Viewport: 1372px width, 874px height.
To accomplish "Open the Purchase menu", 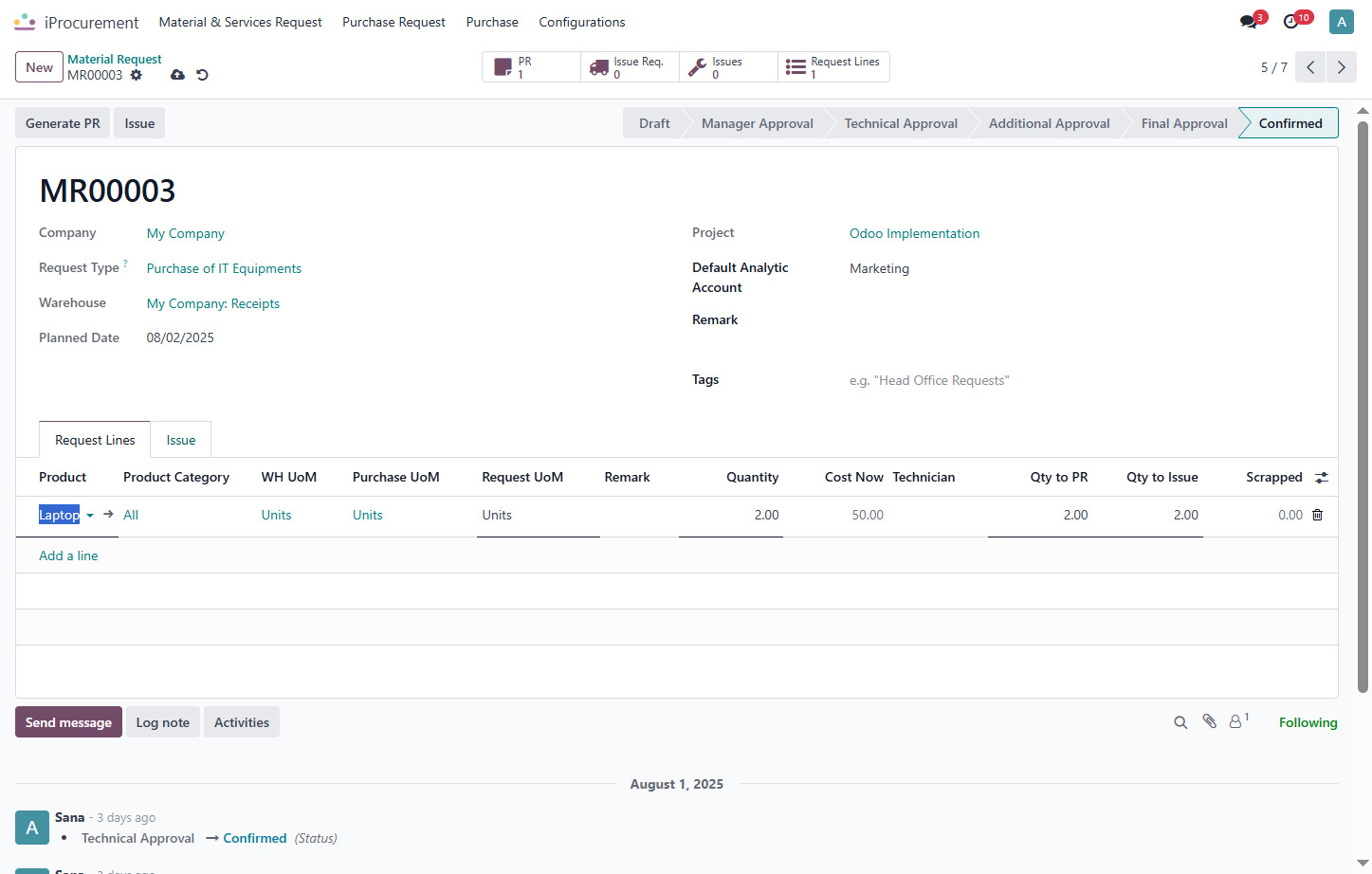I will click(x=492, y=22).
